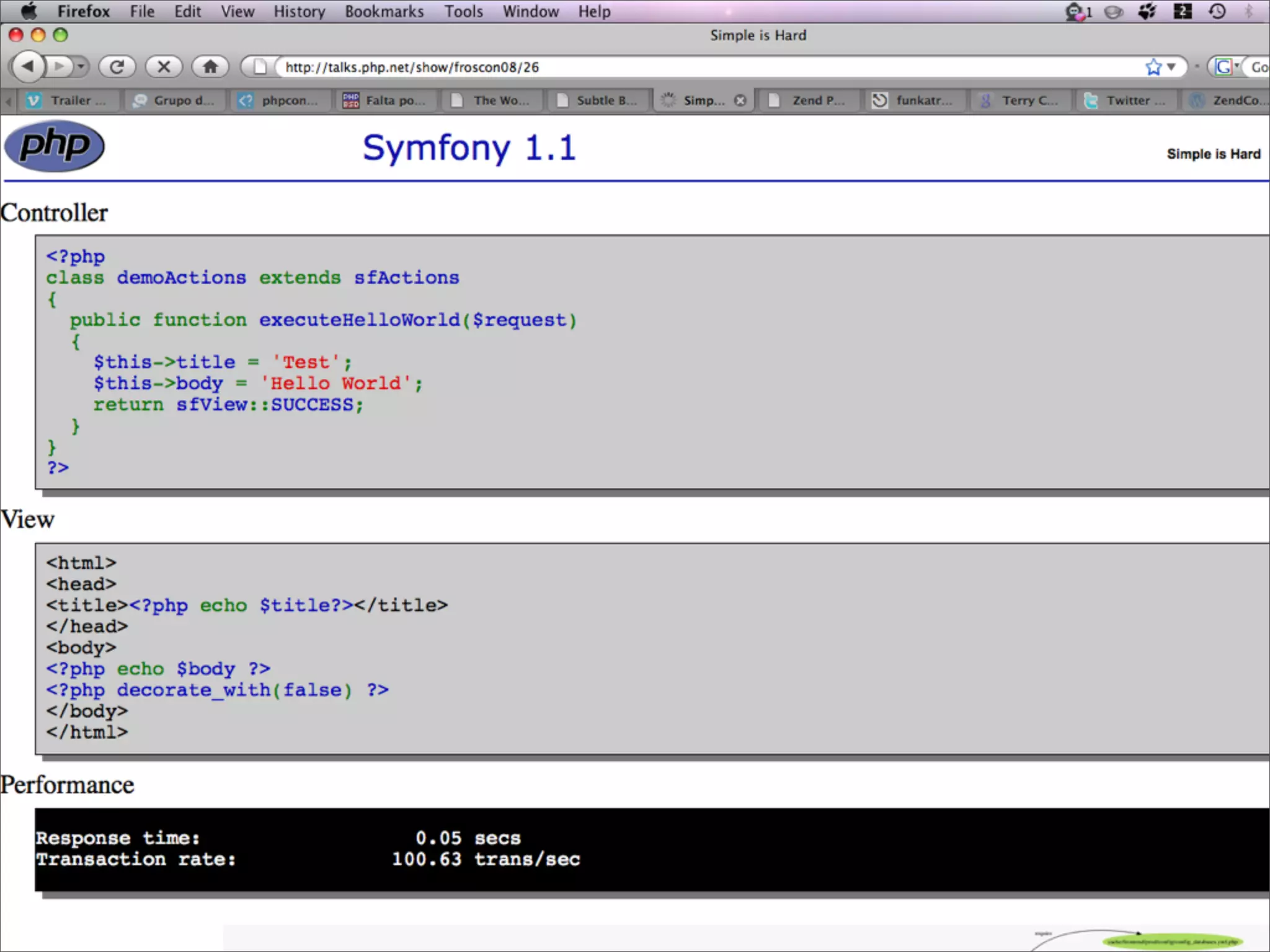
Task: Open the Help menu
Action: click(x=594, y=11)
